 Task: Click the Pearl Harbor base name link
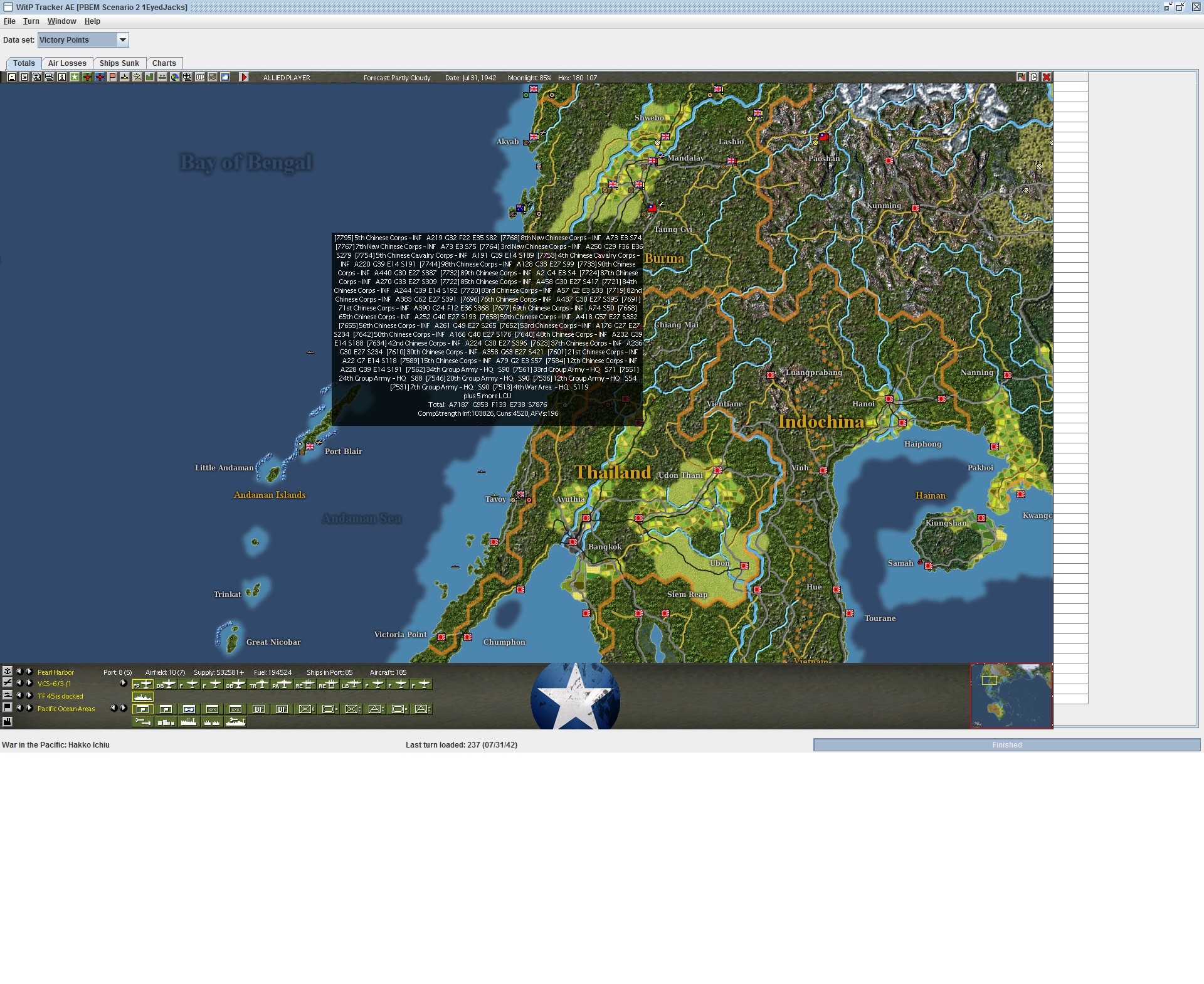coord(56,672)
